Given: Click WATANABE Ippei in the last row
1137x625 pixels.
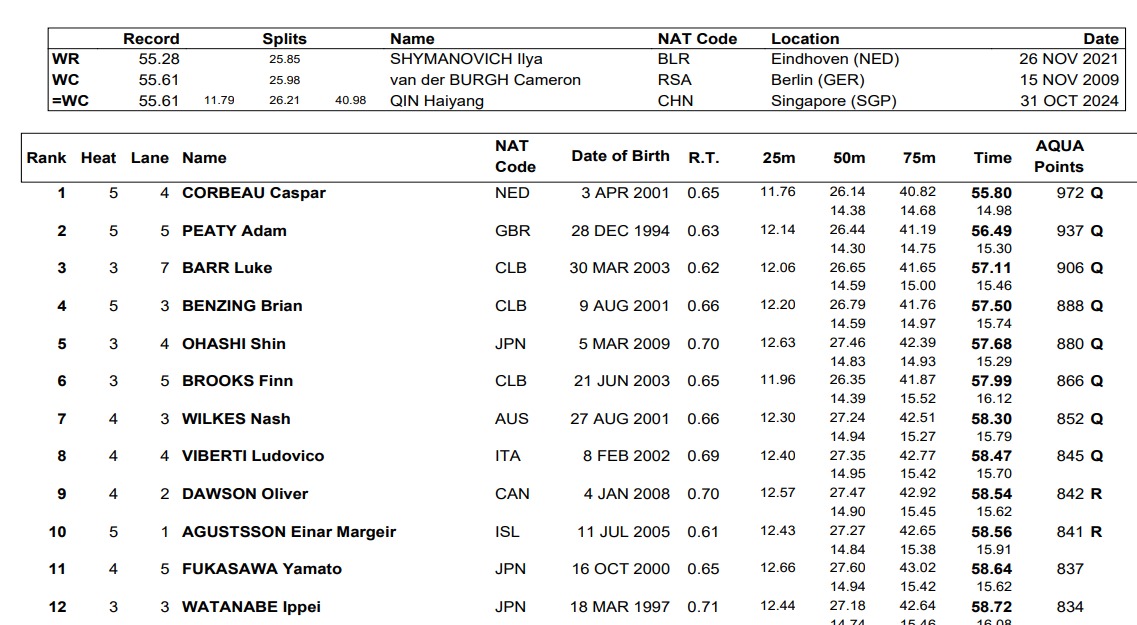Looking at the screenshot, I should pyautogui.click(x=251, y=607).
